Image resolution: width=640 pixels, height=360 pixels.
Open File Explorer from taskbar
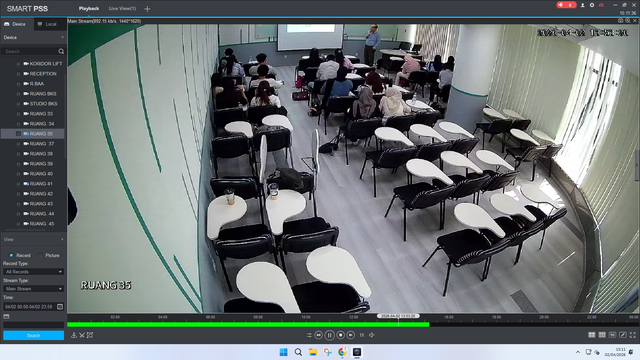pos(313,352)
